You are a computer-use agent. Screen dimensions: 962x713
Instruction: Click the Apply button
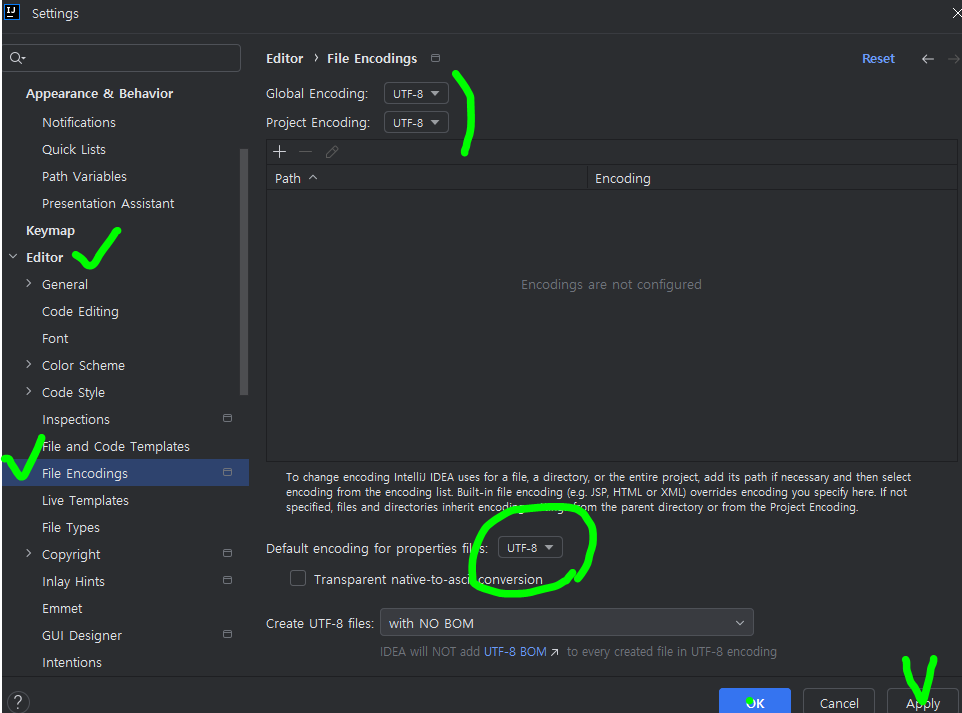pyautogui.click(x=923, y=703)
